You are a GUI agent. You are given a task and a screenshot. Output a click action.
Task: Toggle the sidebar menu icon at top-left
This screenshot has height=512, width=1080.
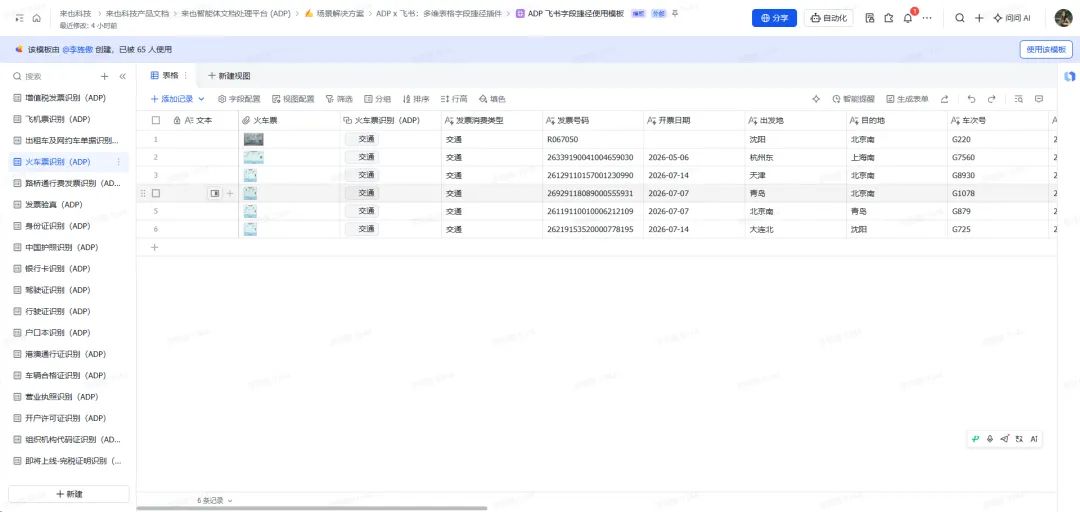(x=19, y=19)
